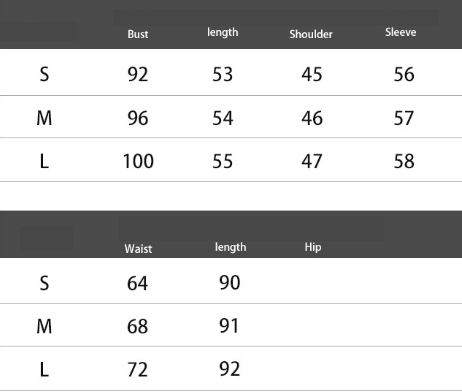Screen dimensions: 462x392
Task: Click top length value 53
Action: tap(223, 74)
